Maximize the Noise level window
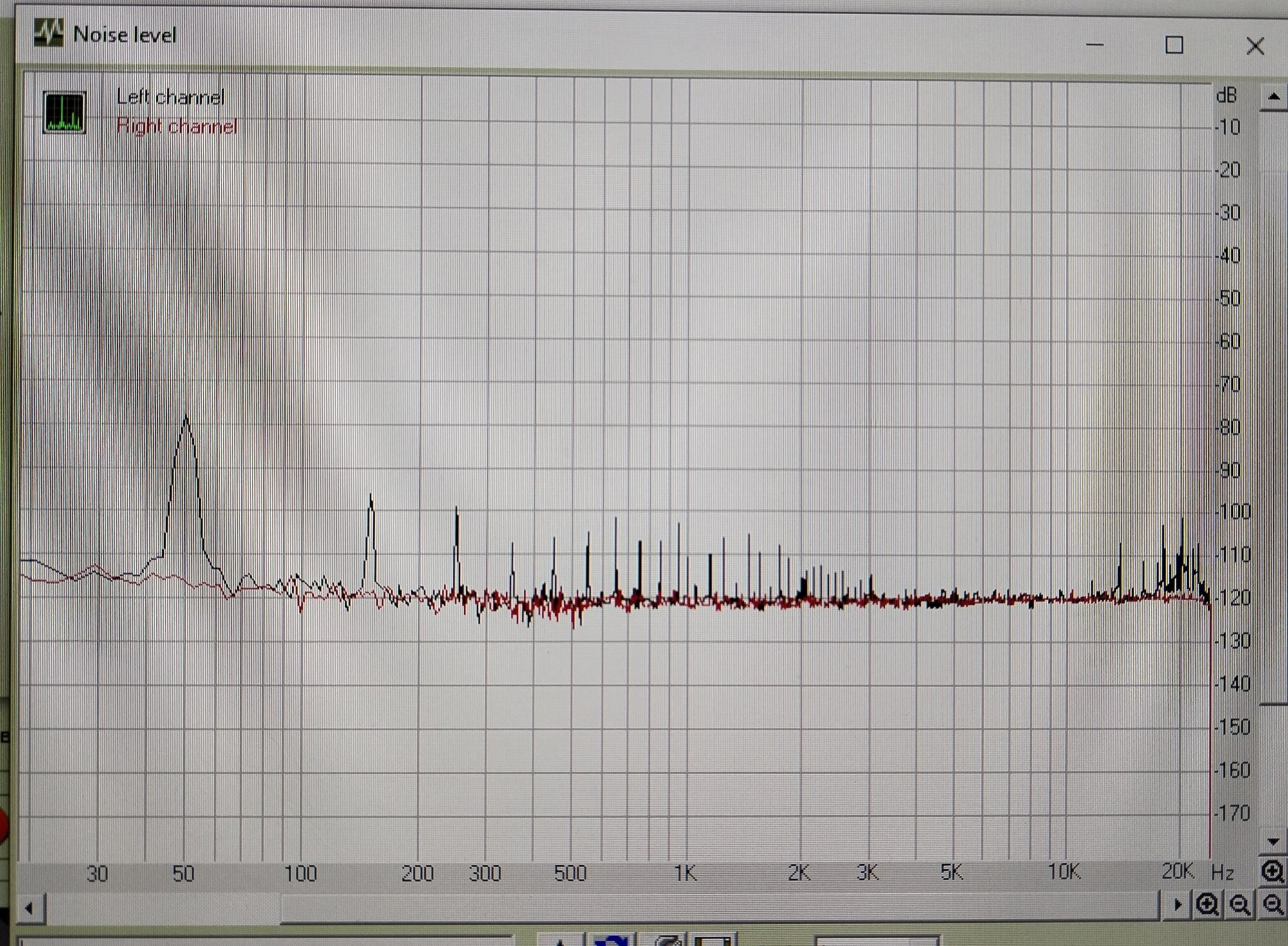 [1174, 45]
